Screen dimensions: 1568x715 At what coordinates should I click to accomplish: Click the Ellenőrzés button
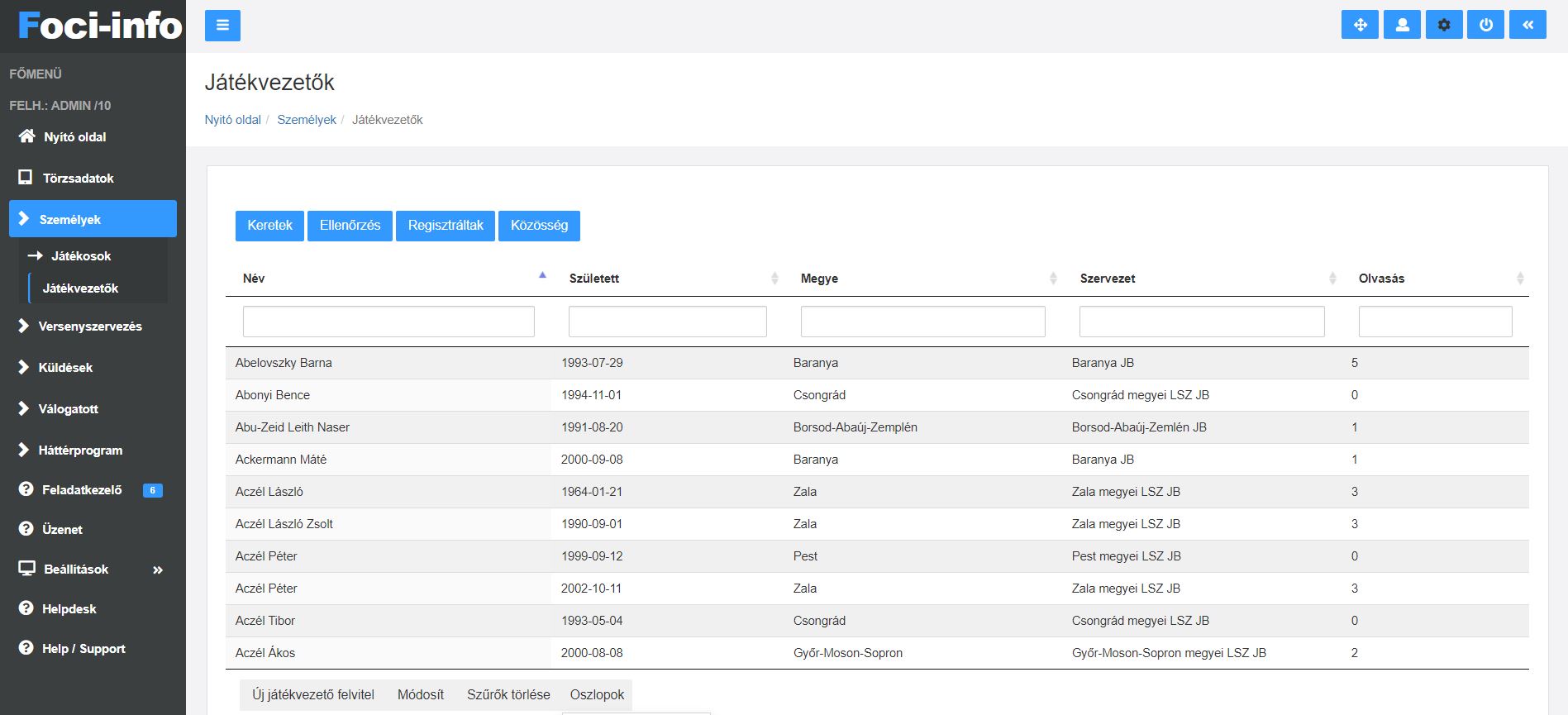click(x=350, y=226)
